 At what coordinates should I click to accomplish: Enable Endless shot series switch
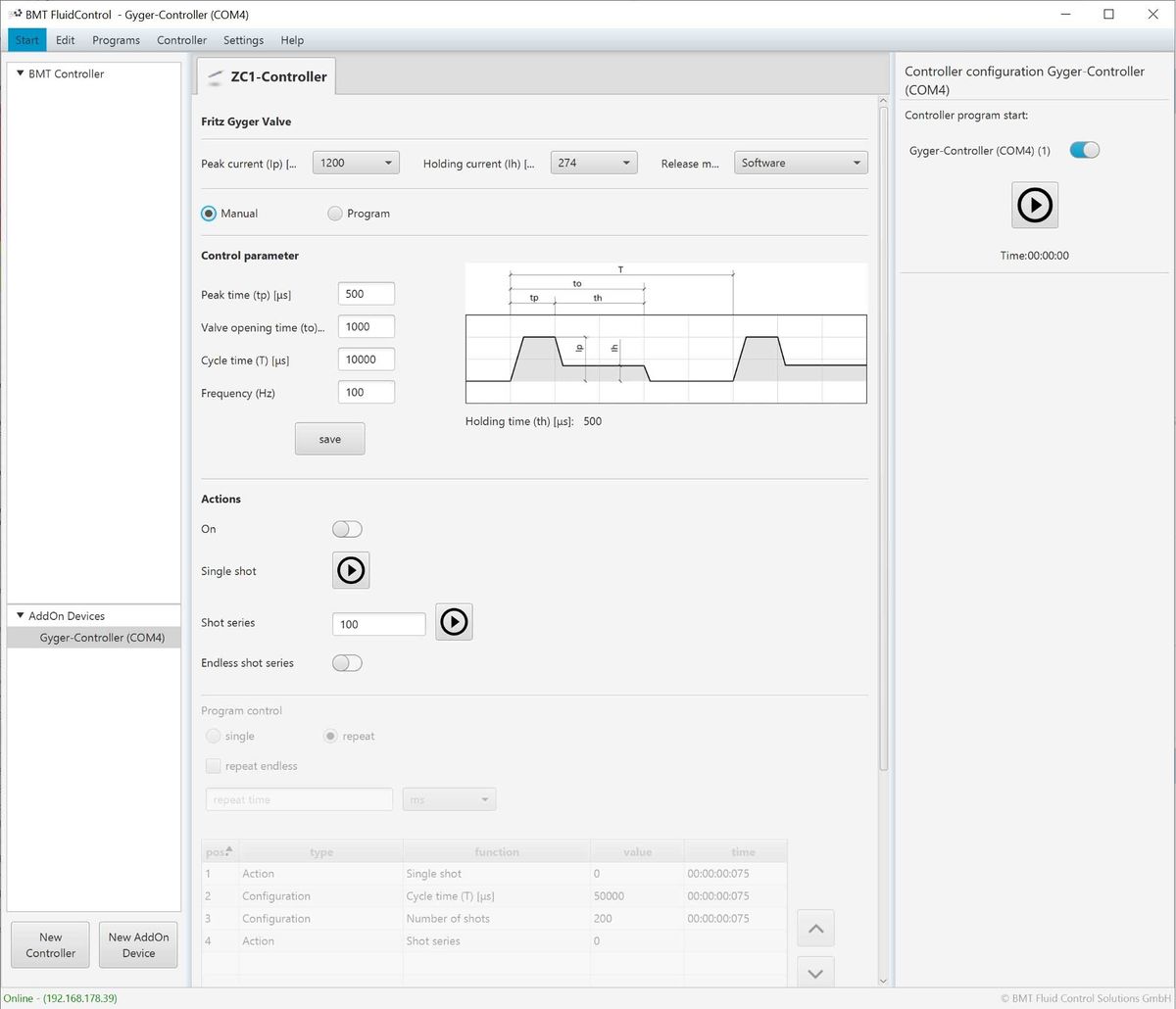(347, 663)
